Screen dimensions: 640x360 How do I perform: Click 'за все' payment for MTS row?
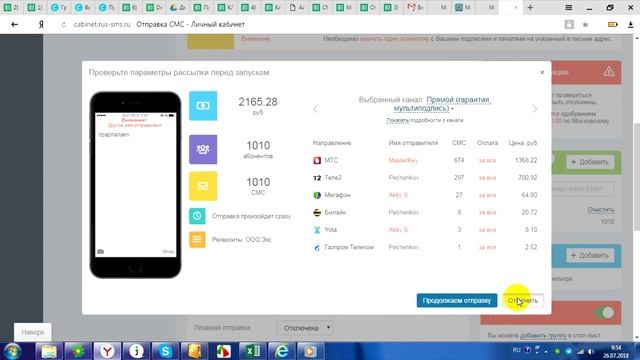(487, 160)
